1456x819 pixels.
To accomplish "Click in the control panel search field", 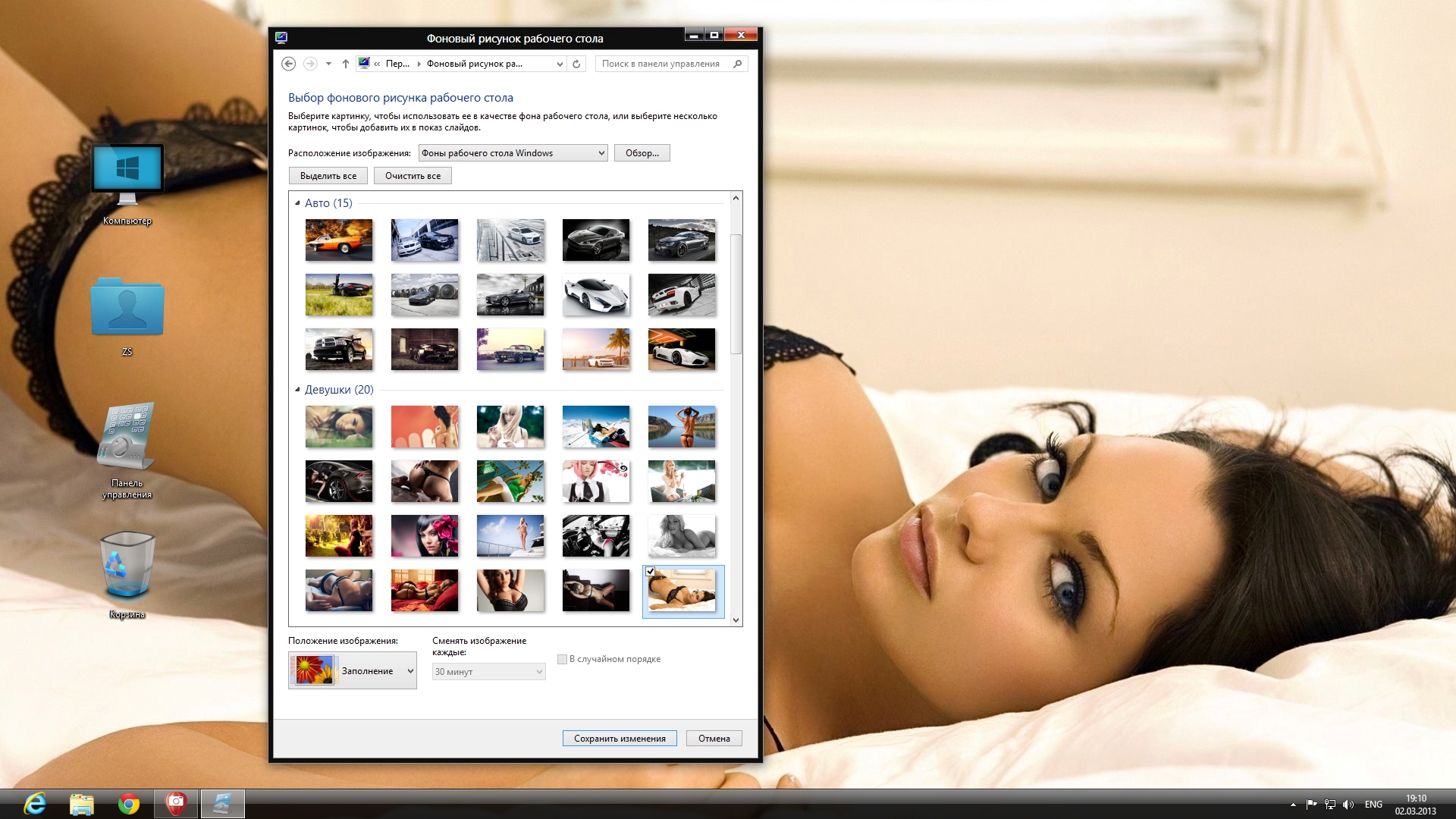I will pos(660,64).
